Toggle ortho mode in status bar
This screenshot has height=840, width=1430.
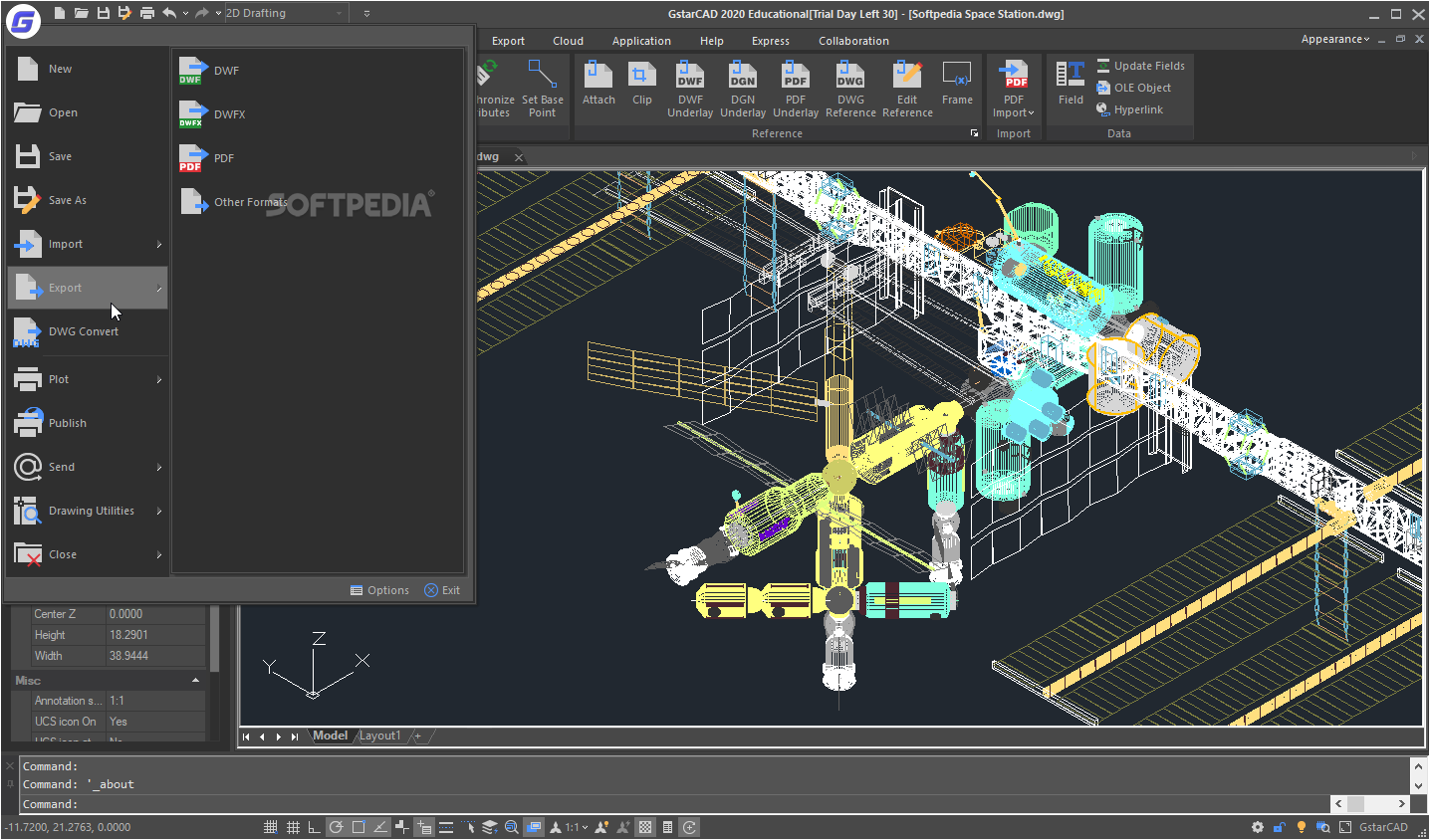coord(315,827)
